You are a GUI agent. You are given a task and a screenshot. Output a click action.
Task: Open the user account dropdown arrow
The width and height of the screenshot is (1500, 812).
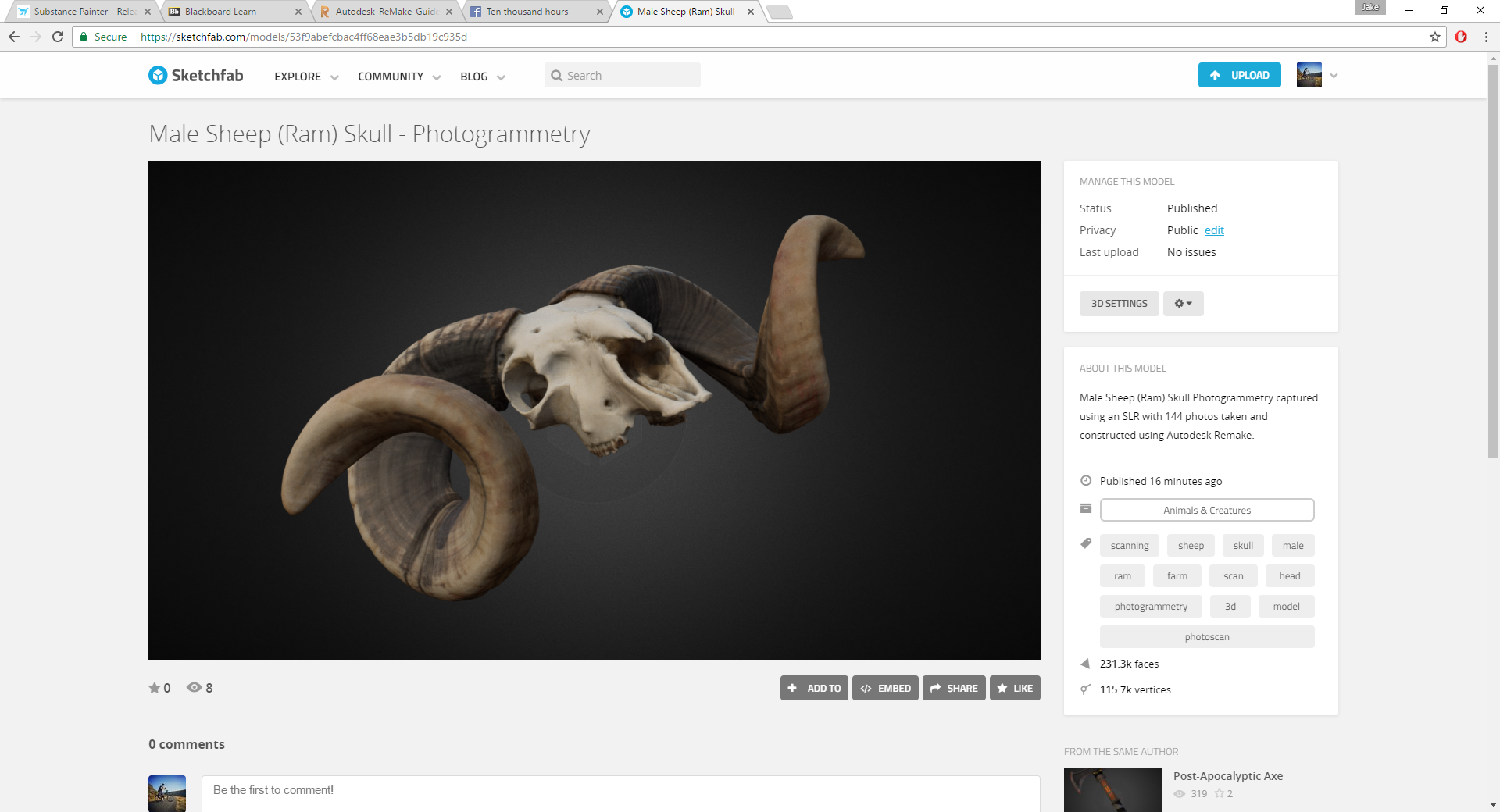point(1334,76)
